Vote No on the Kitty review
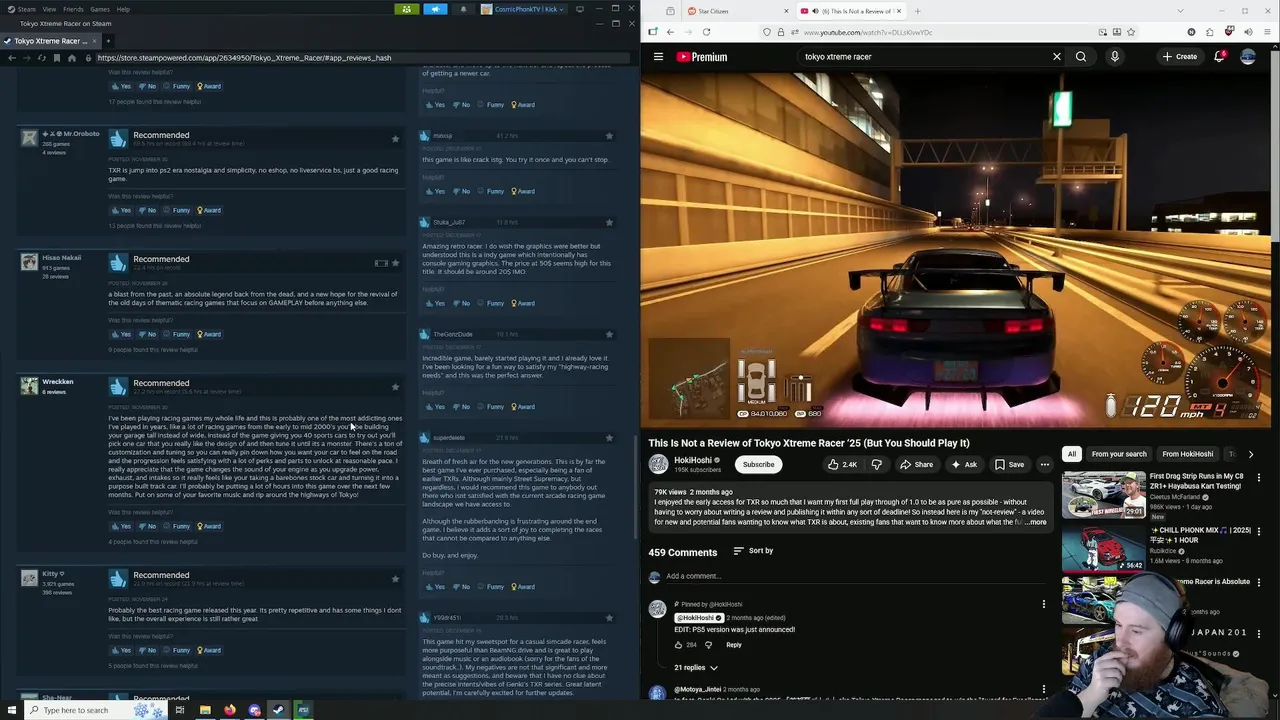 (x=148, y=650)
